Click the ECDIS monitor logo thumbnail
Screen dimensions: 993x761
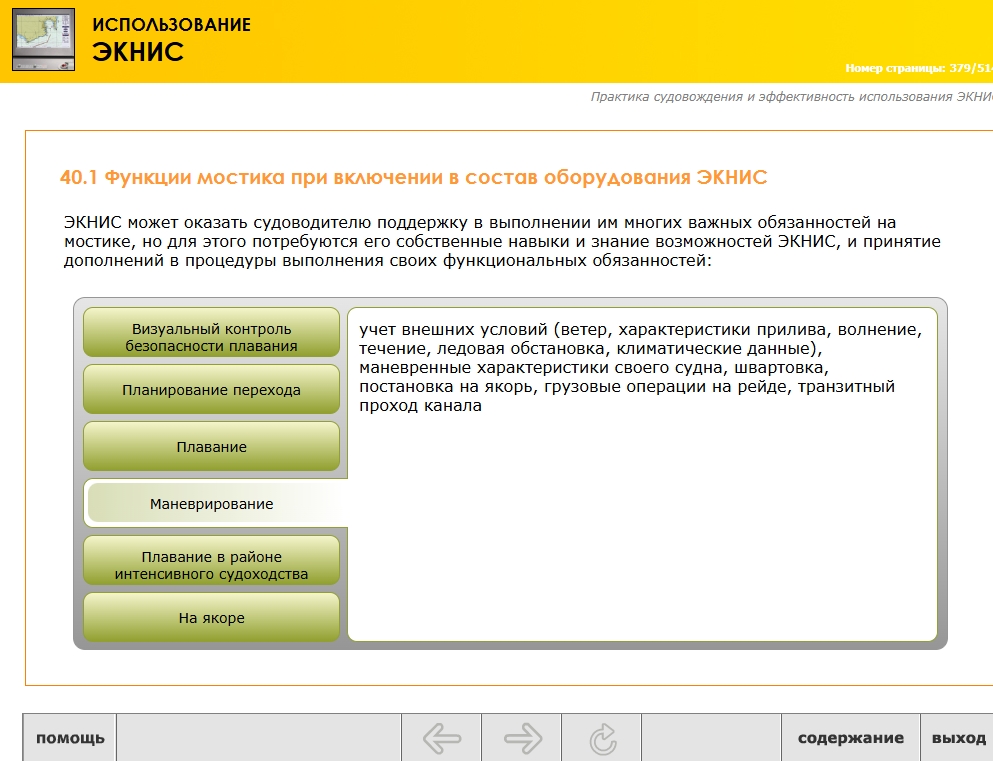(44, 39)
